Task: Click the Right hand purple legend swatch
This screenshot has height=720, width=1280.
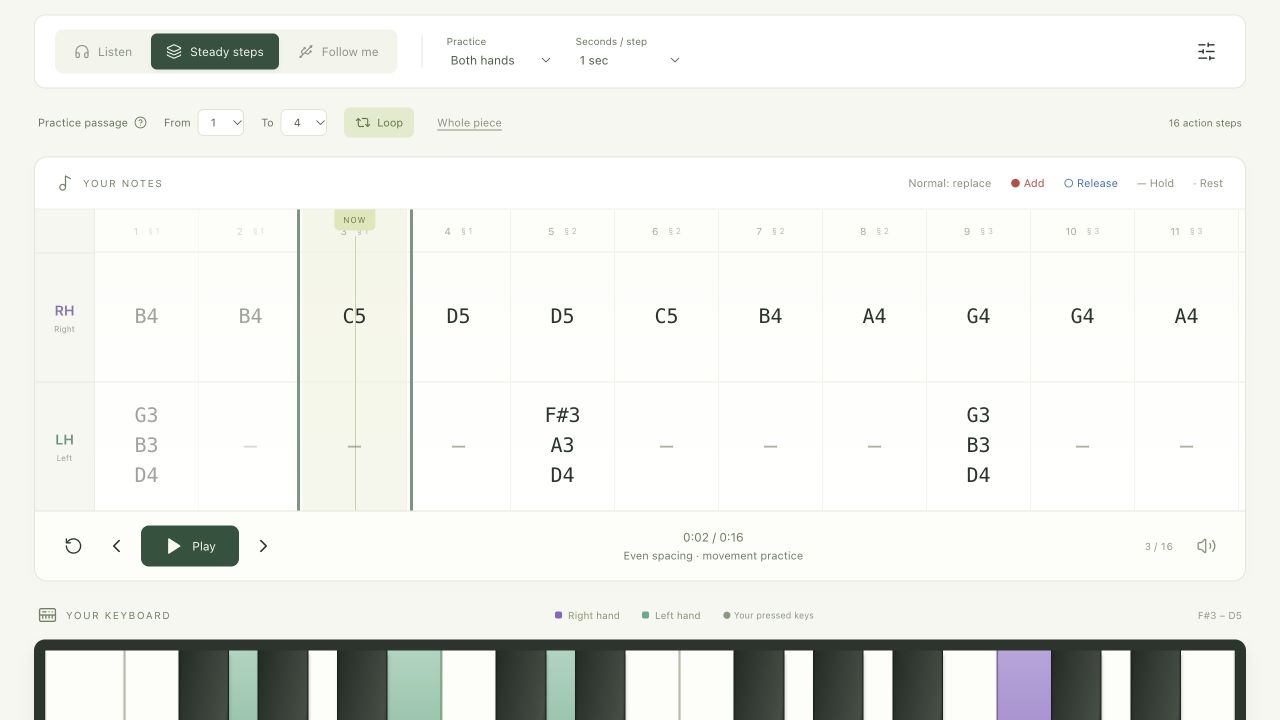Action: [x=558, y=615]
